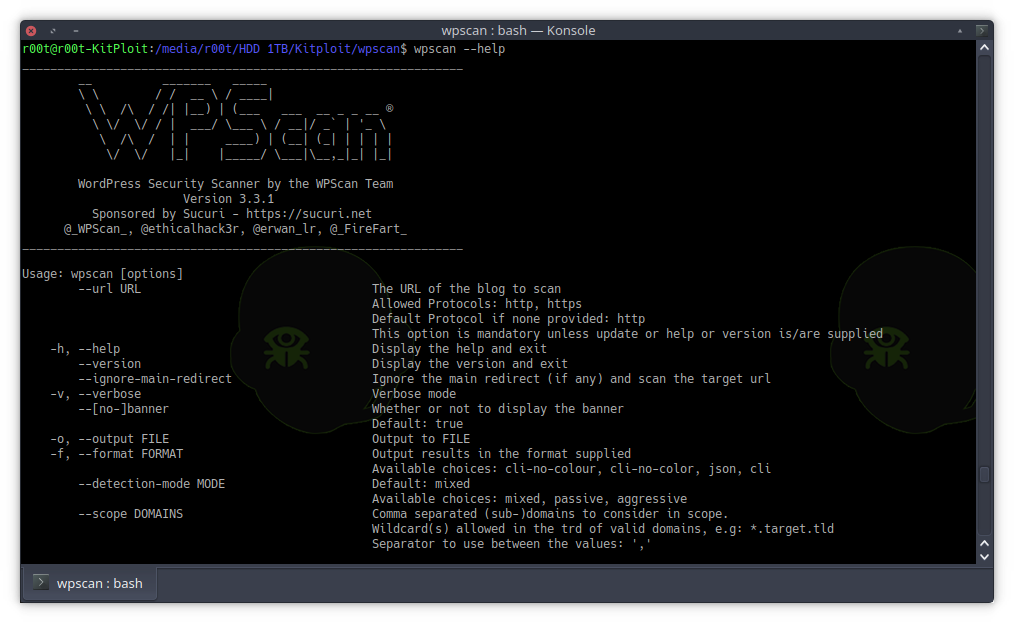The width and height of the screenshot is (1014, 623).
Task: Click the "Verbose mode" description
Action: (x=414, y=393)
